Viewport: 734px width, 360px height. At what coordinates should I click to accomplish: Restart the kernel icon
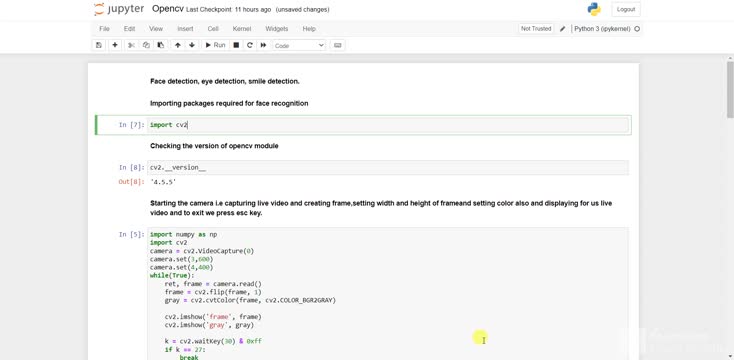pyautogui.click(x=250, y=45)
